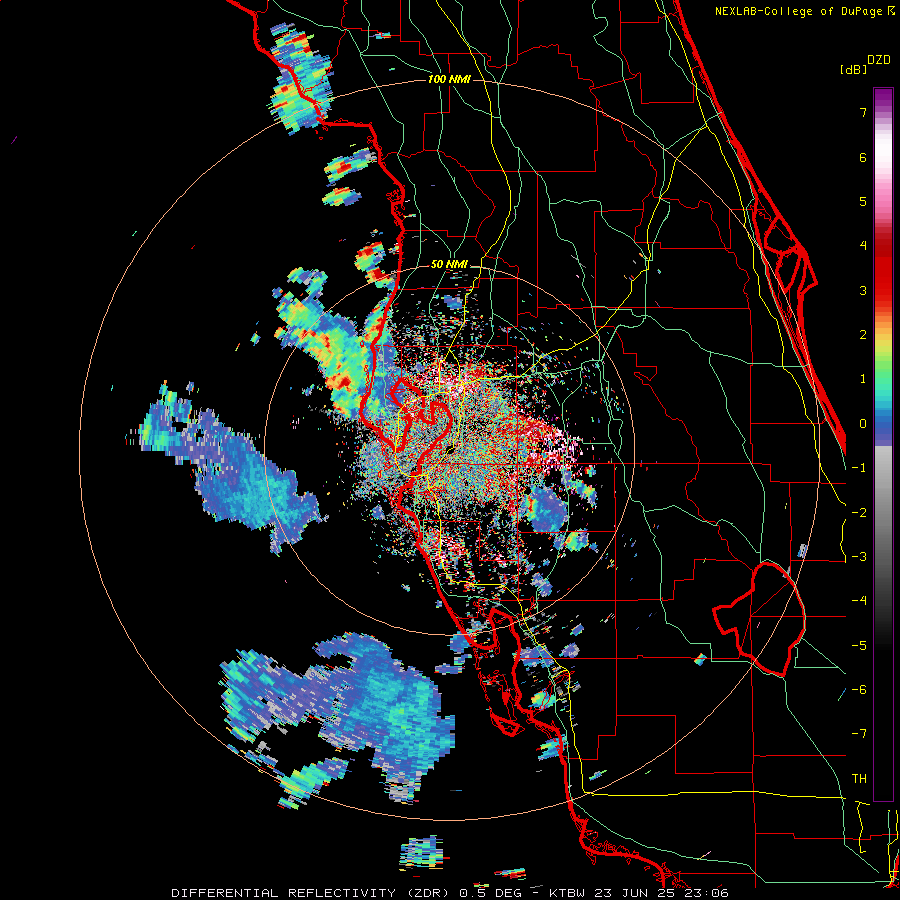
Task: Click the 4 dB scale value
Action: (863, 246)
